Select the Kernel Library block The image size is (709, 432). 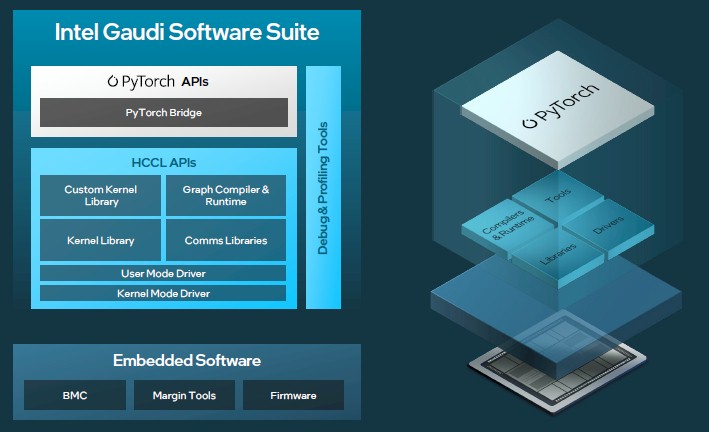click(100, 240)
